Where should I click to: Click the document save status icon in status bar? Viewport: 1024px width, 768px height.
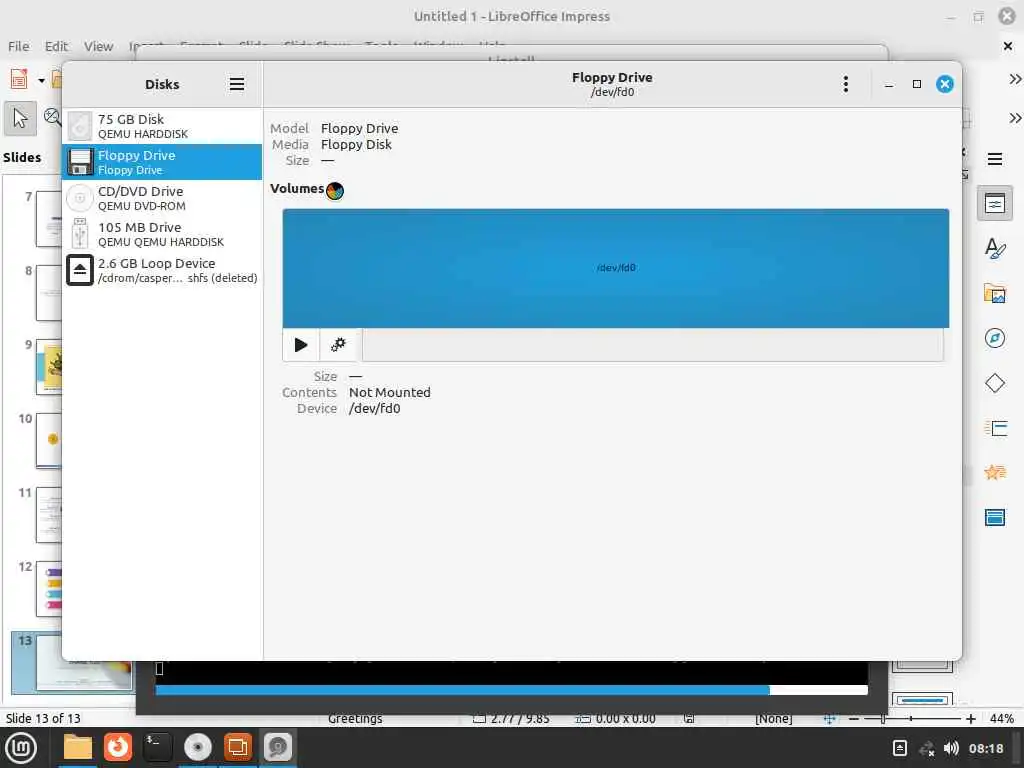tap(688, 718)
